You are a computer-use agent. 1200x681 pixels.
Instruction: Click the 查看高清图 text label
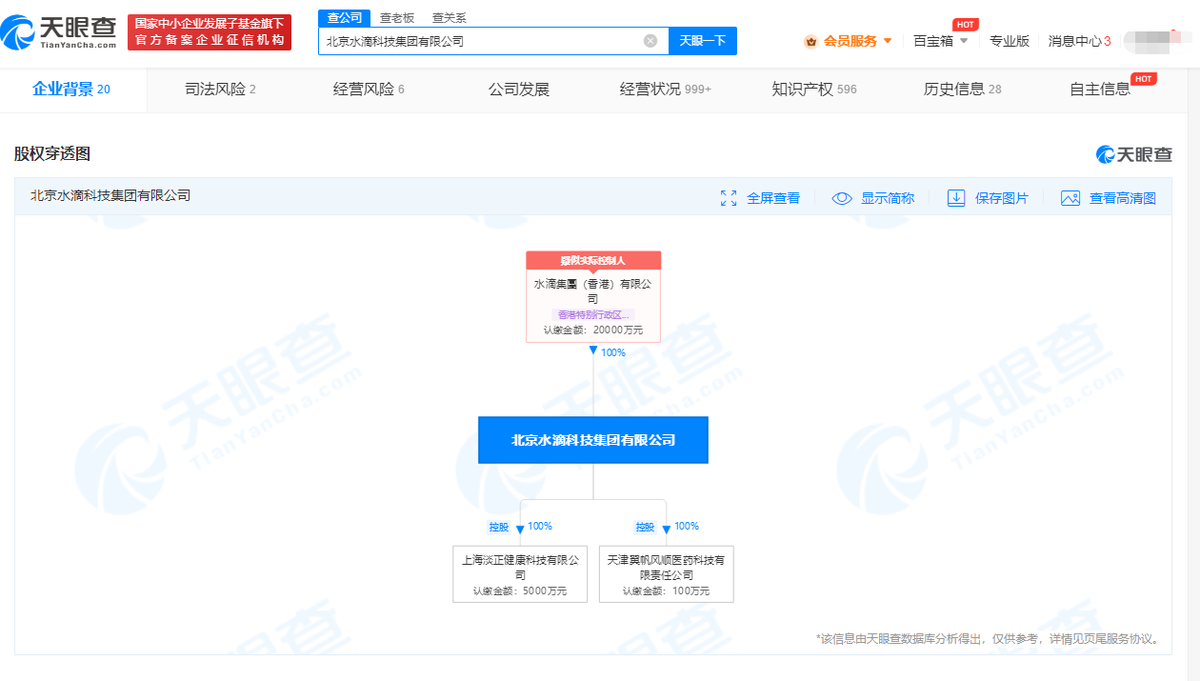point(1123,198)
